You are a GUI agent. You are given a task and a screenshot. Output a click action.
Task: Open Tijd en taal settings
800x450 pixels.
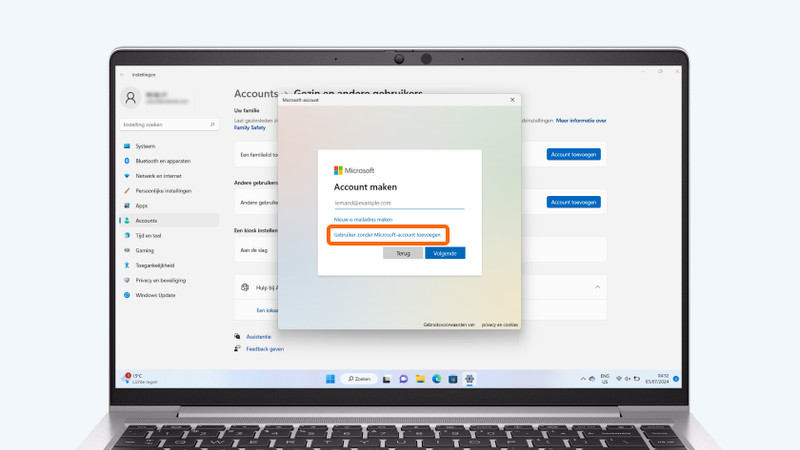[x=148, y=236]
